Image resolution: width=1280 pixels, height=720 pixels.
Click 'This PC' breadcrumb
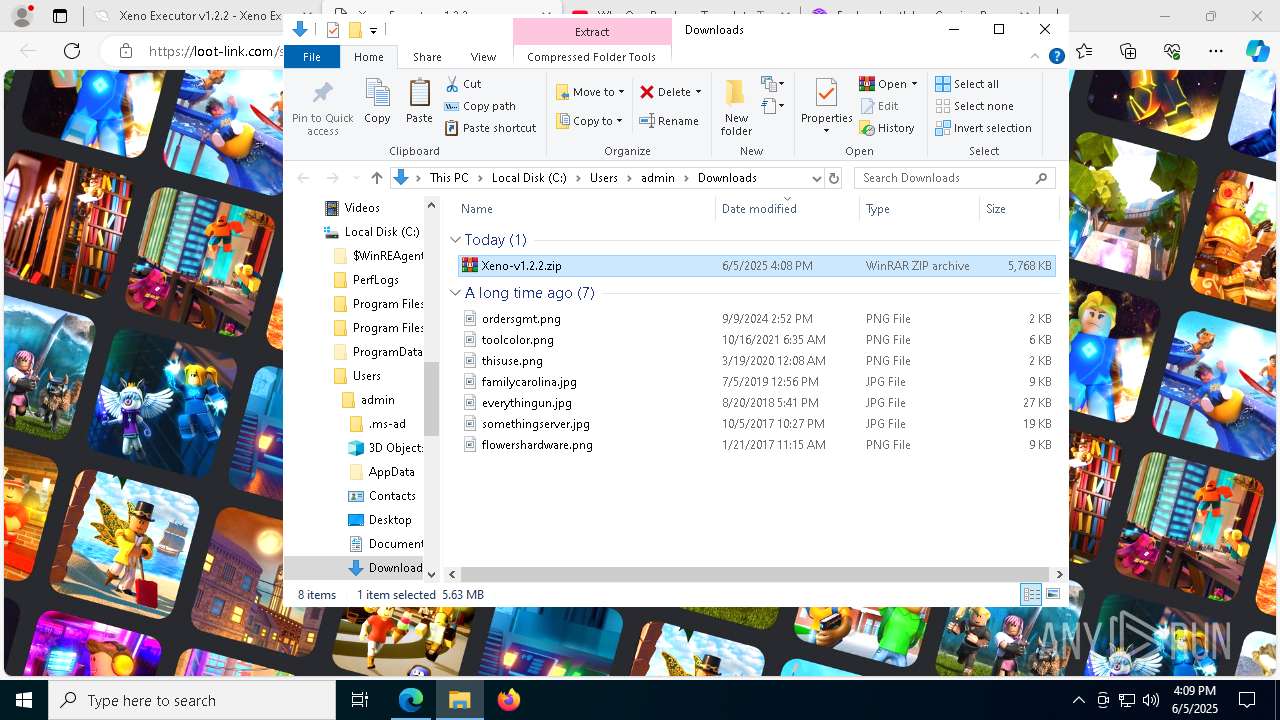449,178
